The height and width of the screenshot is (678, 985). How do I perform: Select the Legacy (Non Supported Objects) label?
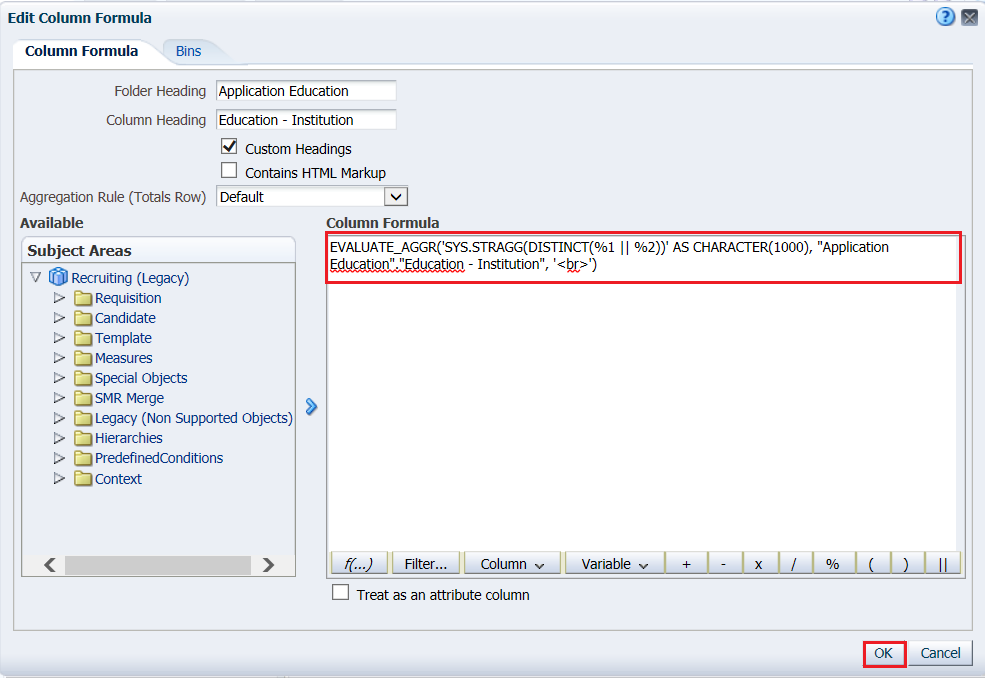coord(193,418)
